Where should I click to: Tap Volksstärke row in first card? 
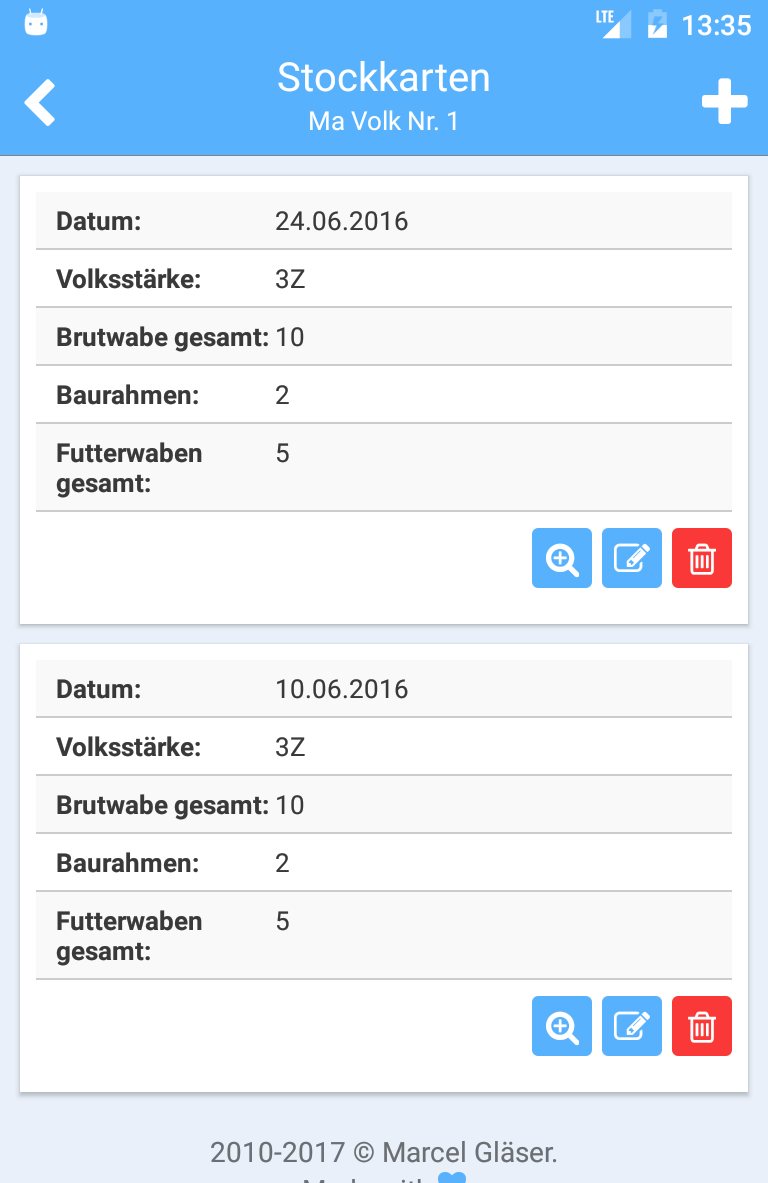[x=384, y=279]
